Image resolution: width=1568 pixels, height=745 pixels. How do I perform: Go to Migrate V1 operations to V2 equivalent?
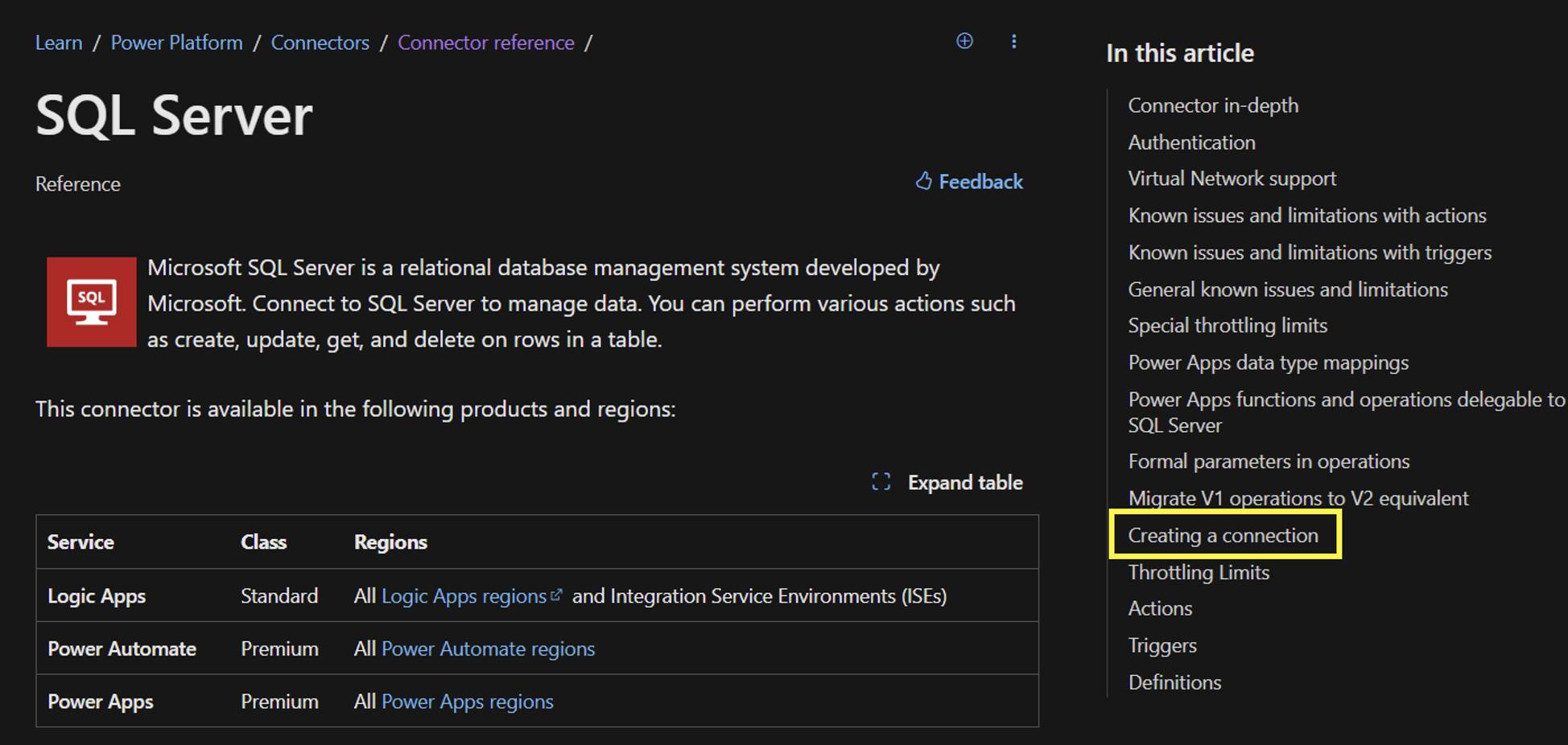point(1298,499)
